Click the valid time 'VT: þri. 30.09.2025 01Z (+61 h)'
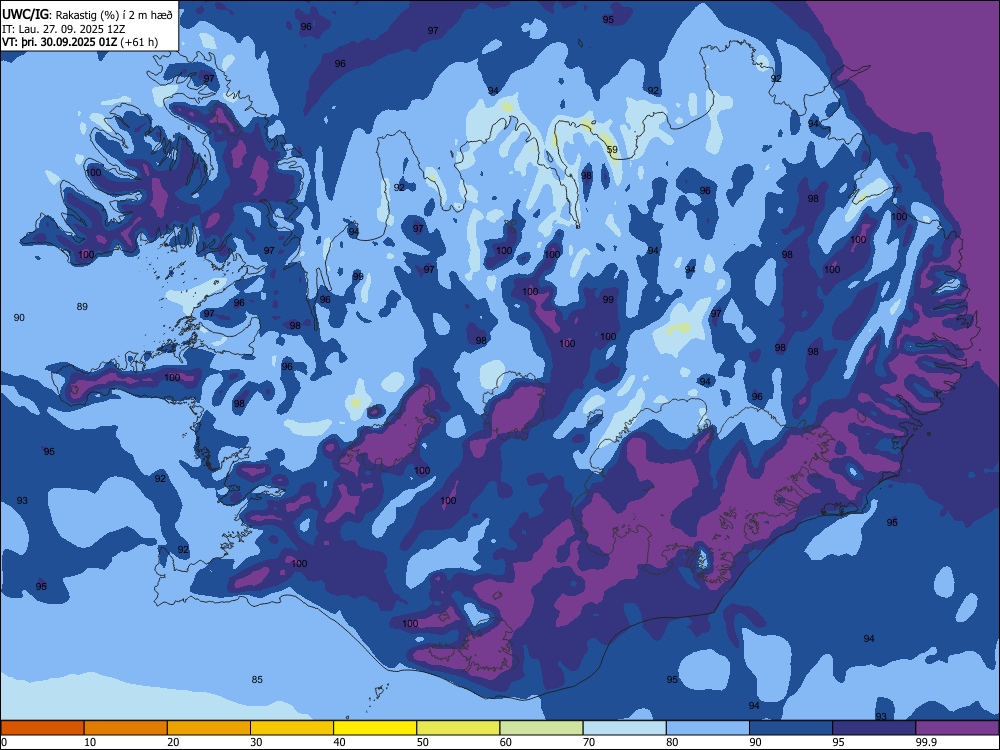 (80, 42)
